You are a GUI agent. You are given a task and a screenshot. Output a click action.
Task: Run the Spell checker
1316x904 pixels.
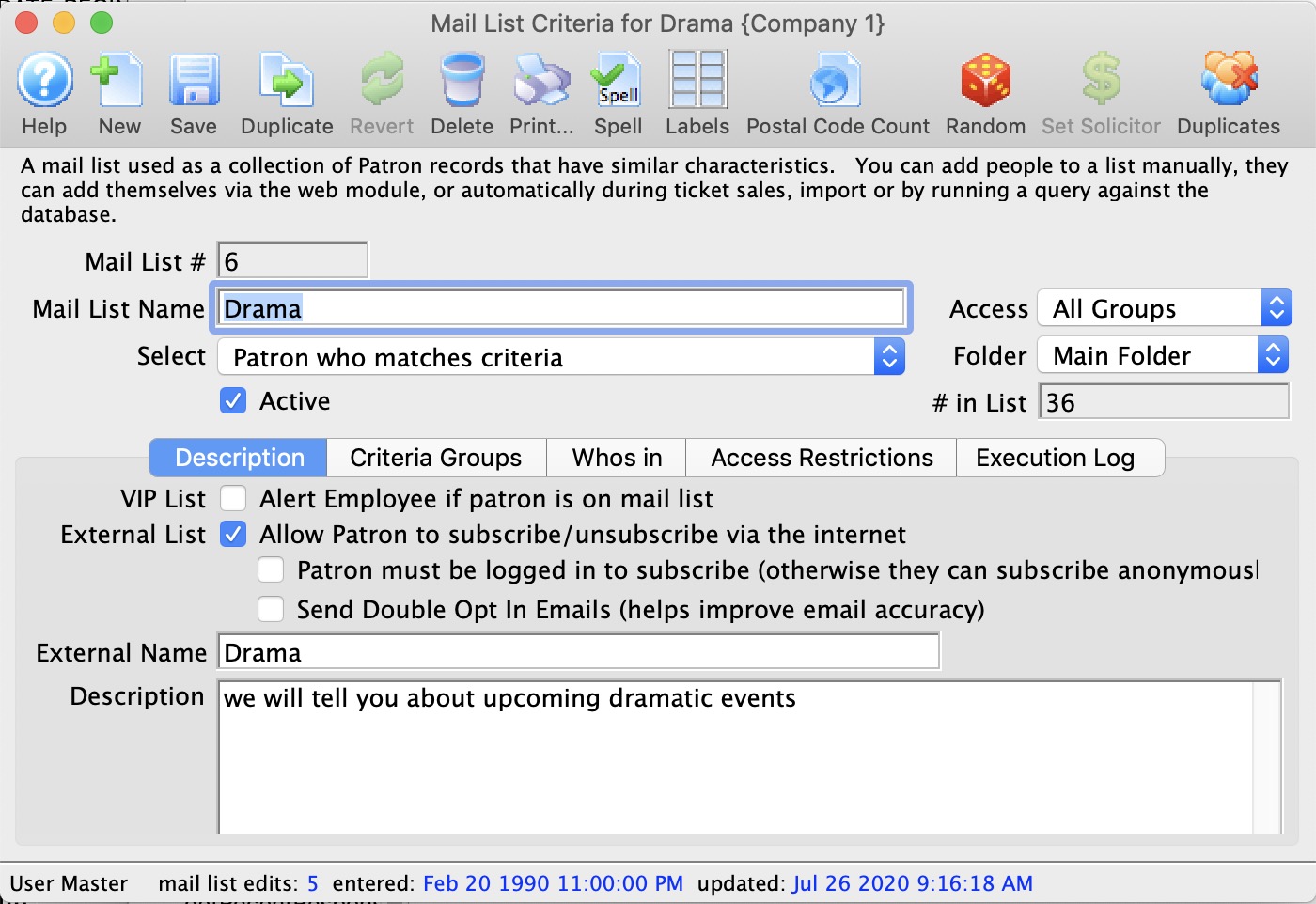tap(617, 89)
